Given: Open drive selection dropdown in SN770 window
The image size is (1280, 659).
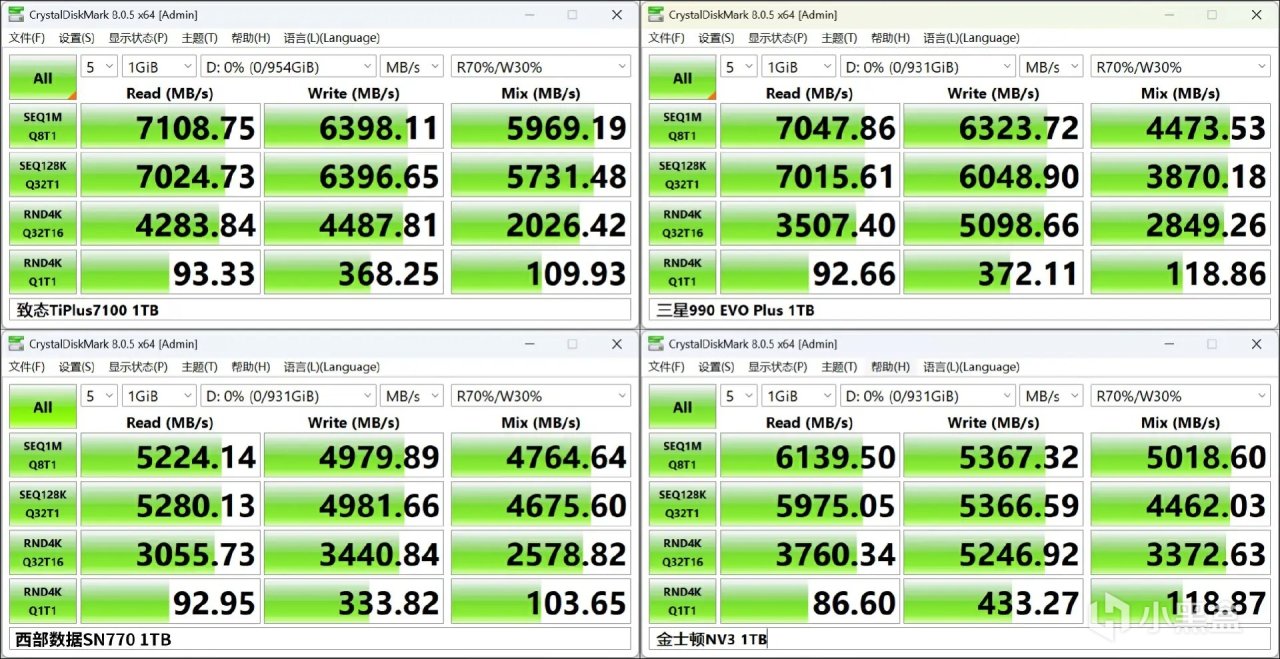Looking at the screenshot, I should pos(288,396).
